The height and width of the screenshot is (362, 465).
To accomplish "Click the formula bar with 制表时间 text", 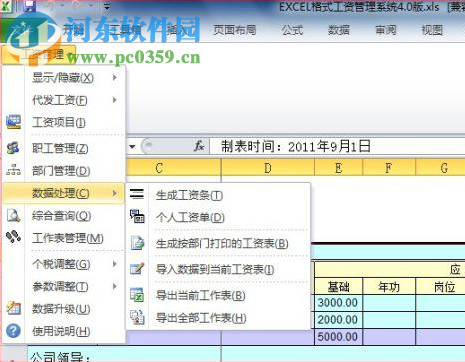I will point(337,146).
